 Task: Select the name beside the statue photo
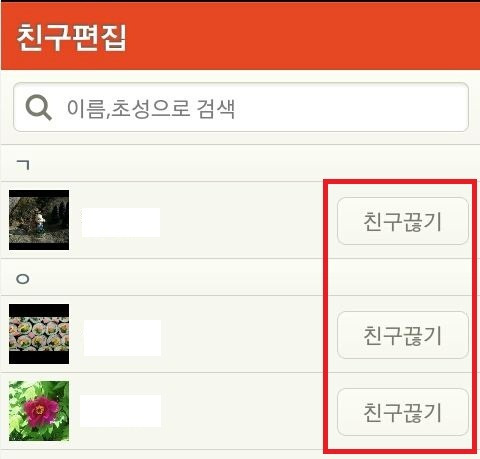[x=121, y=222]
